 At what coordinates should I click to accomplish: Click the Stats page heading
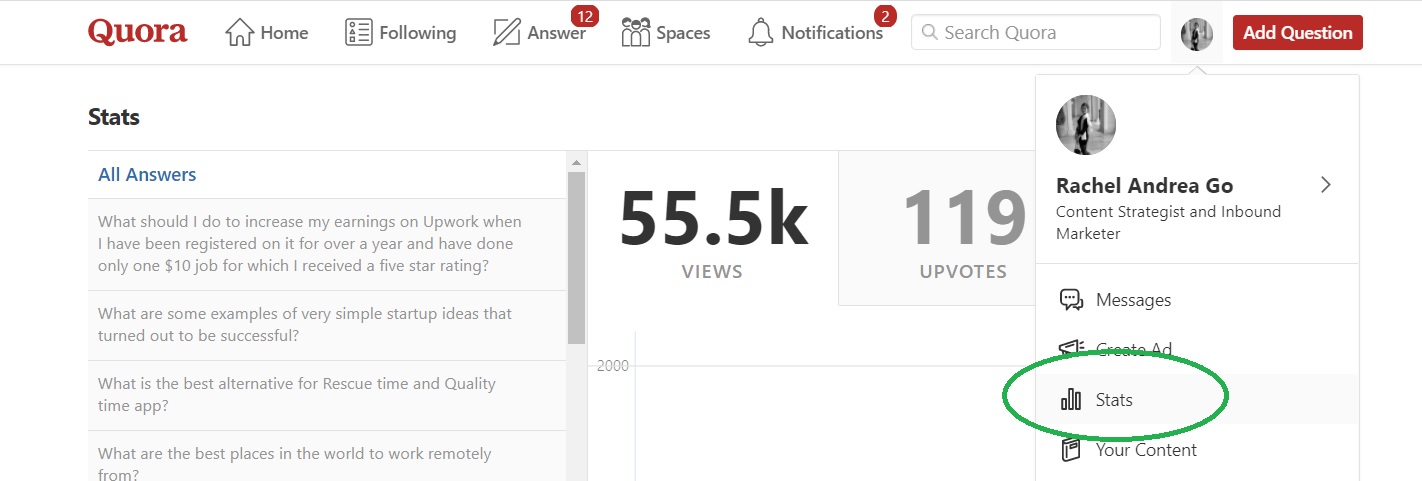click(x=114, y=117)
